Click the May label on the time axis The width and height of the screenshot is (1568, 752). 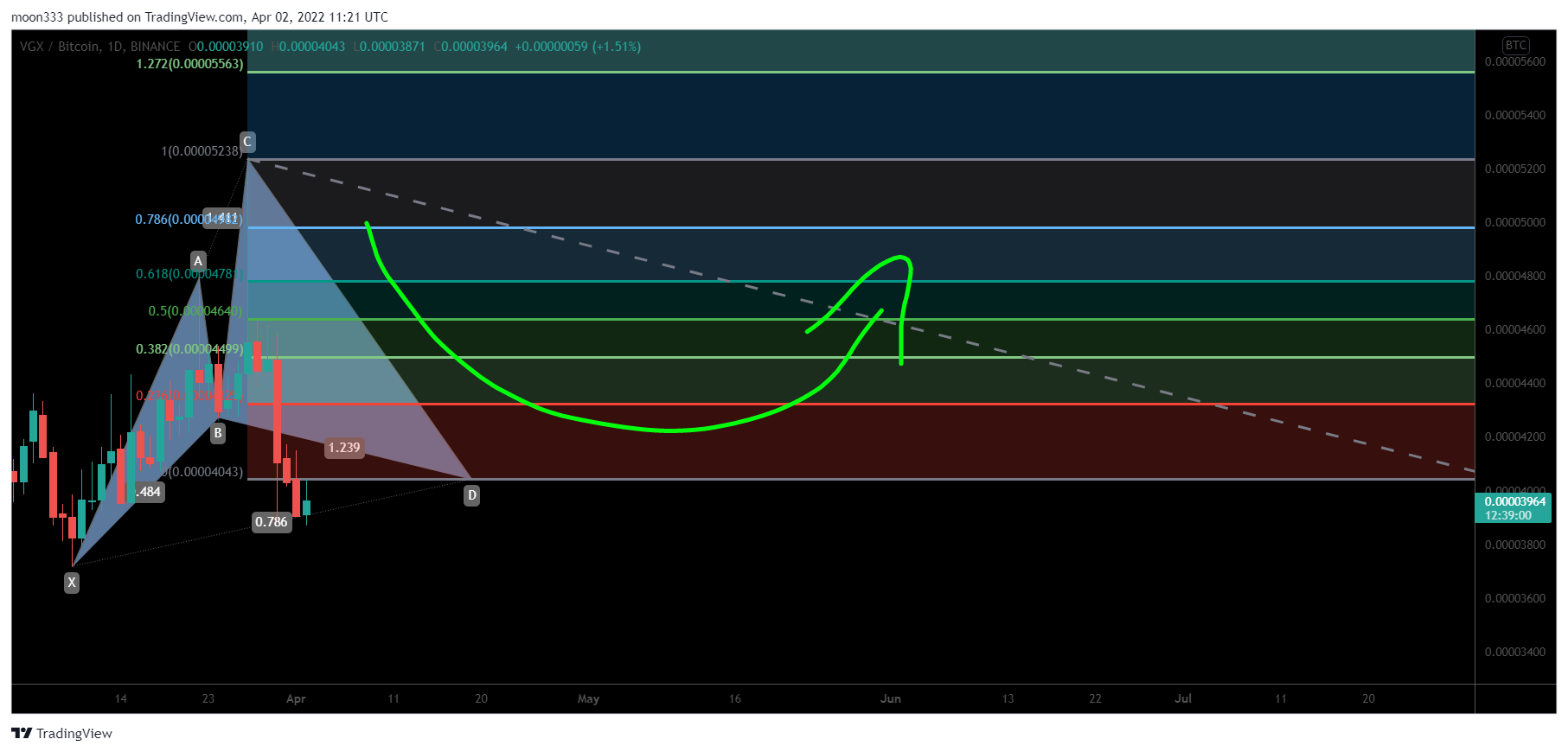588,699
